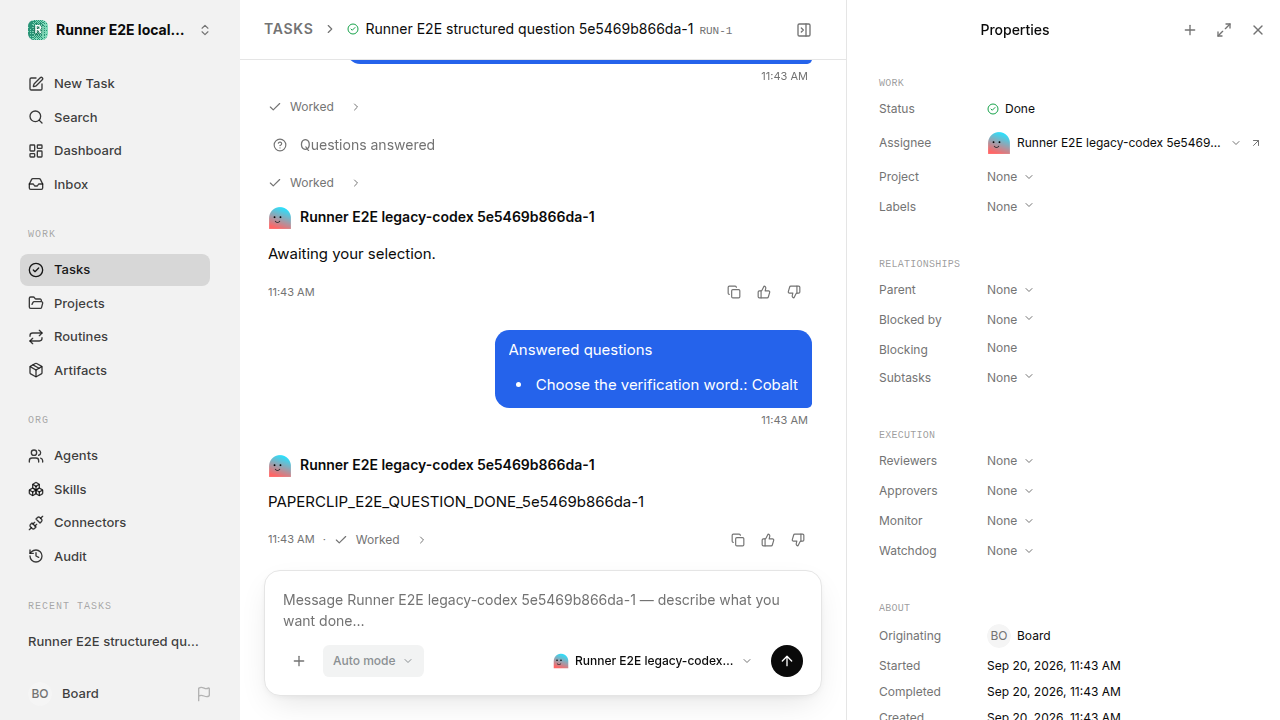The width and height of the screenshot is (1280, 720).
Task: Expand the second Worked step above agent name
Action: click(x=313, y=183)
